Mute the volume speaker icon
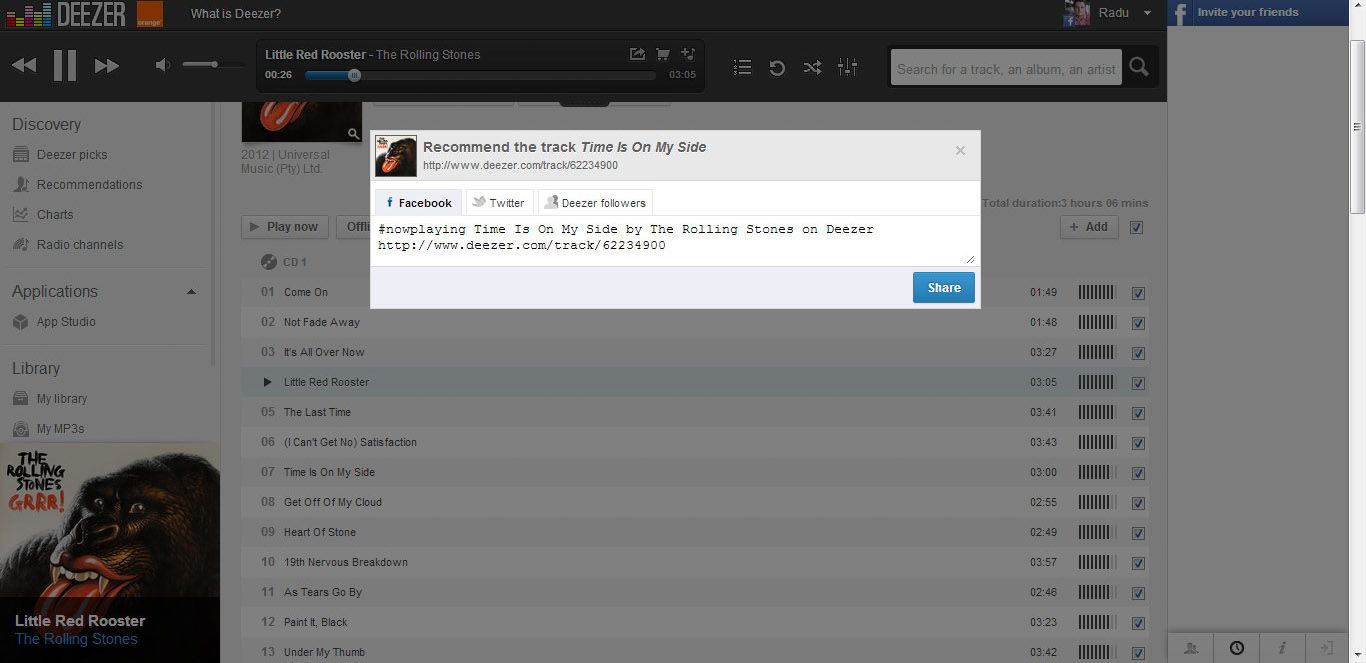The width and height of the screenshot is (1366, 663). click(x=162, y=65)
